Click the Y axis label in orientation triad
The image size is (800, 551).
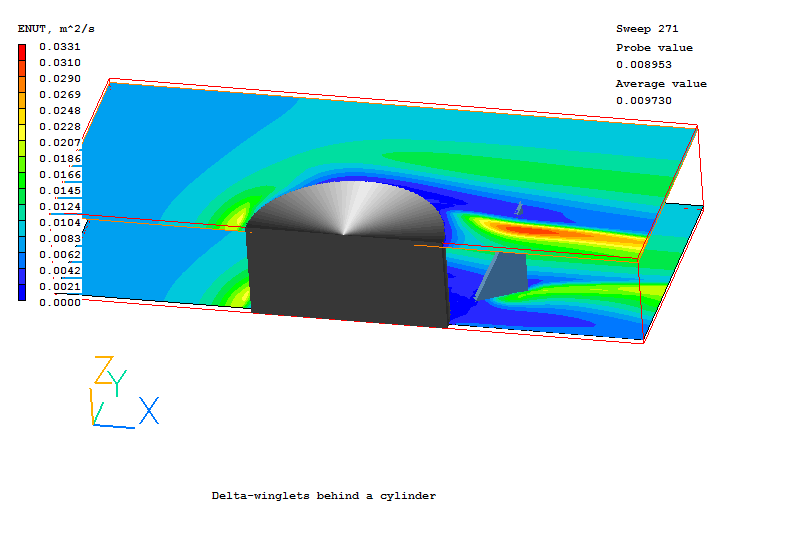tap(119, 382)
